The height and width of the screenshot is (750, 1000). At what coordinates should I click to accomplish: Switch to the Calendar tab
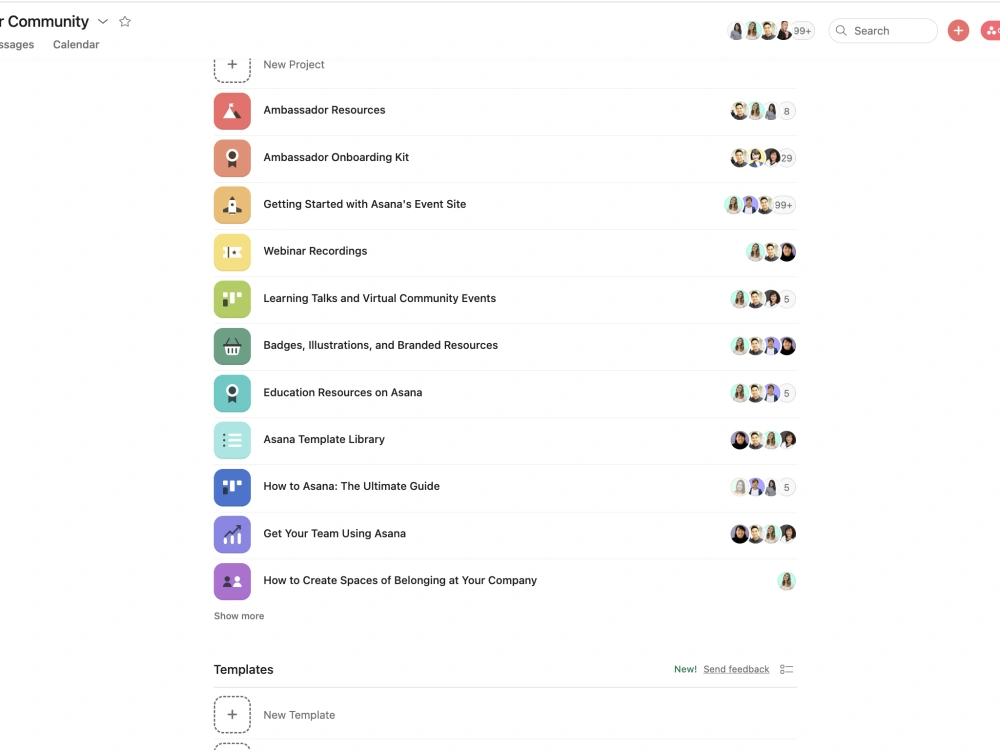click(76, 45)
